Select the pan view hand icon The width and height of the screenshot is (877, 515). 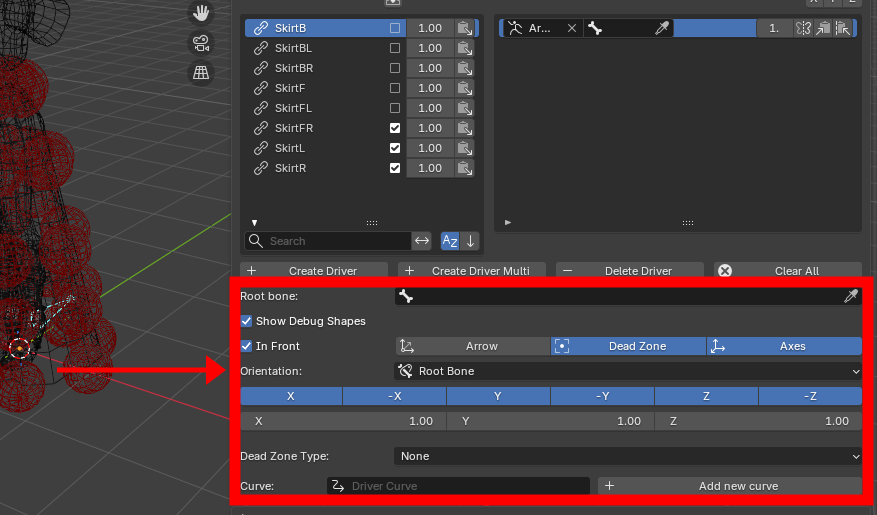[201, 12]
